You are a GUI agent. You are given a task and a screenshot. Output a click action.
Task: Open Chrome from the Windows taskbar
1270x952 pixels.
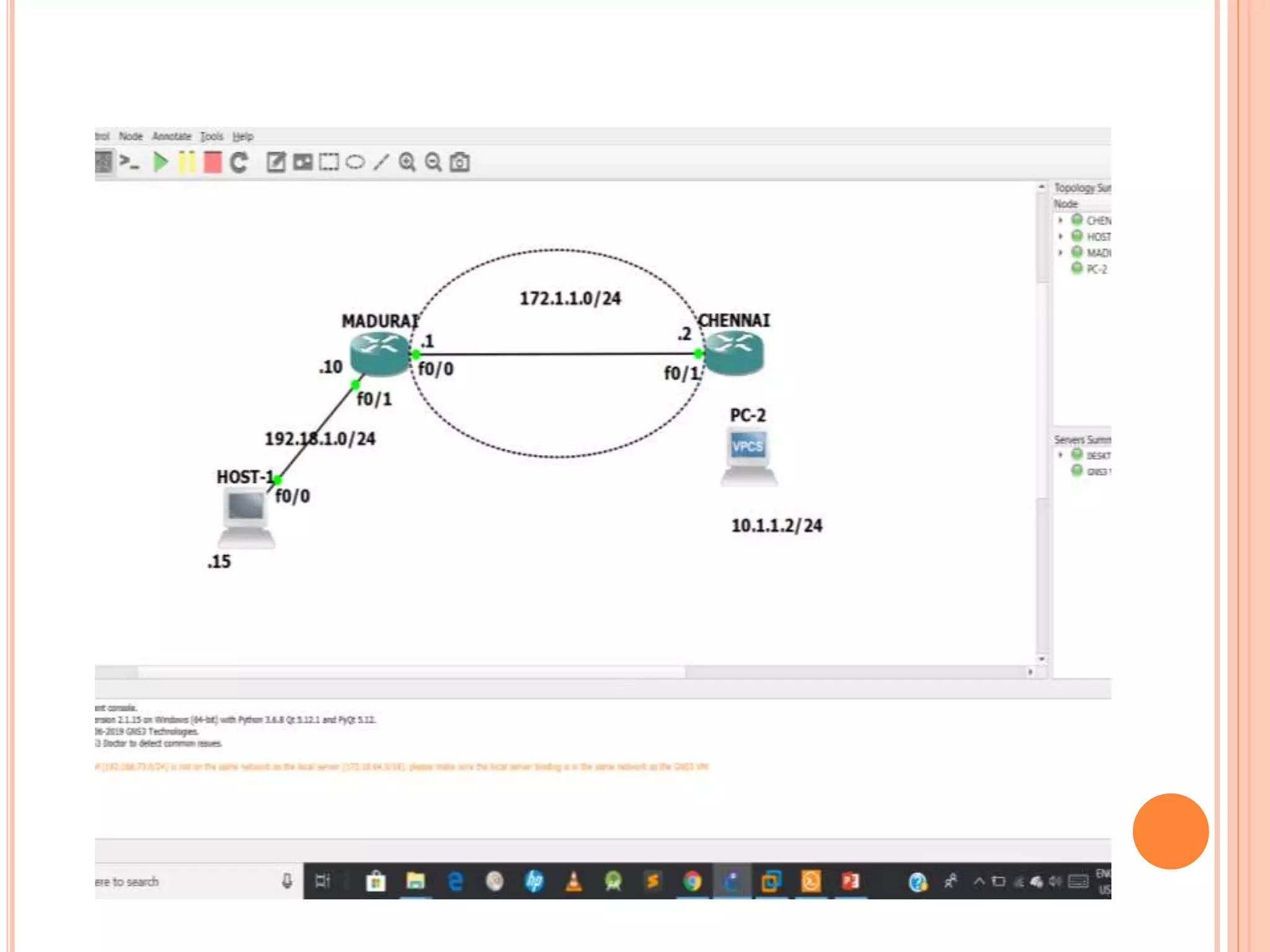pos(692,881)
